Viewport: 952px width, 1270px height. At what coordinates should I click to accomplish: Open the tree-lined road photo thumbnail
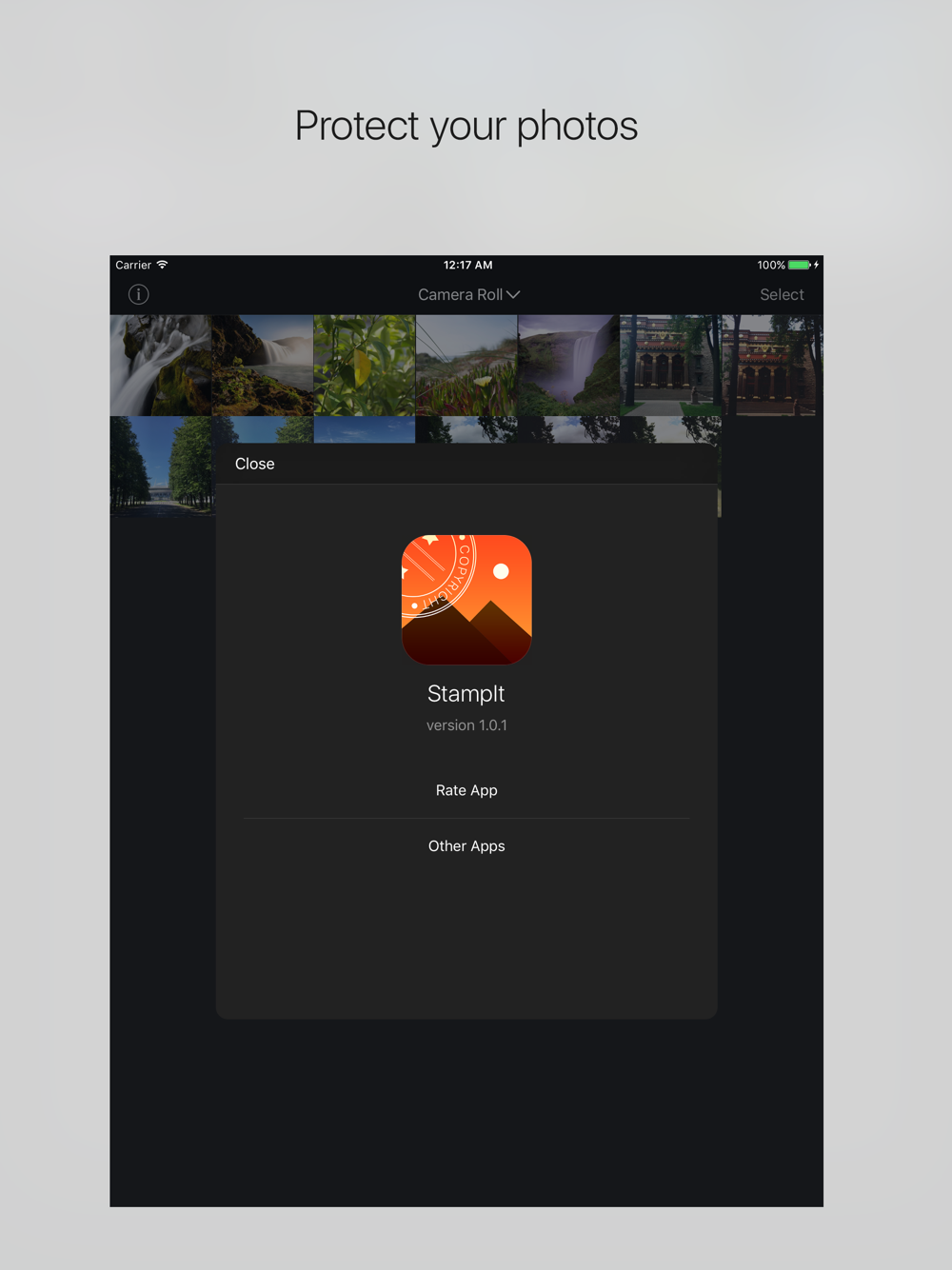pos(162,466)
